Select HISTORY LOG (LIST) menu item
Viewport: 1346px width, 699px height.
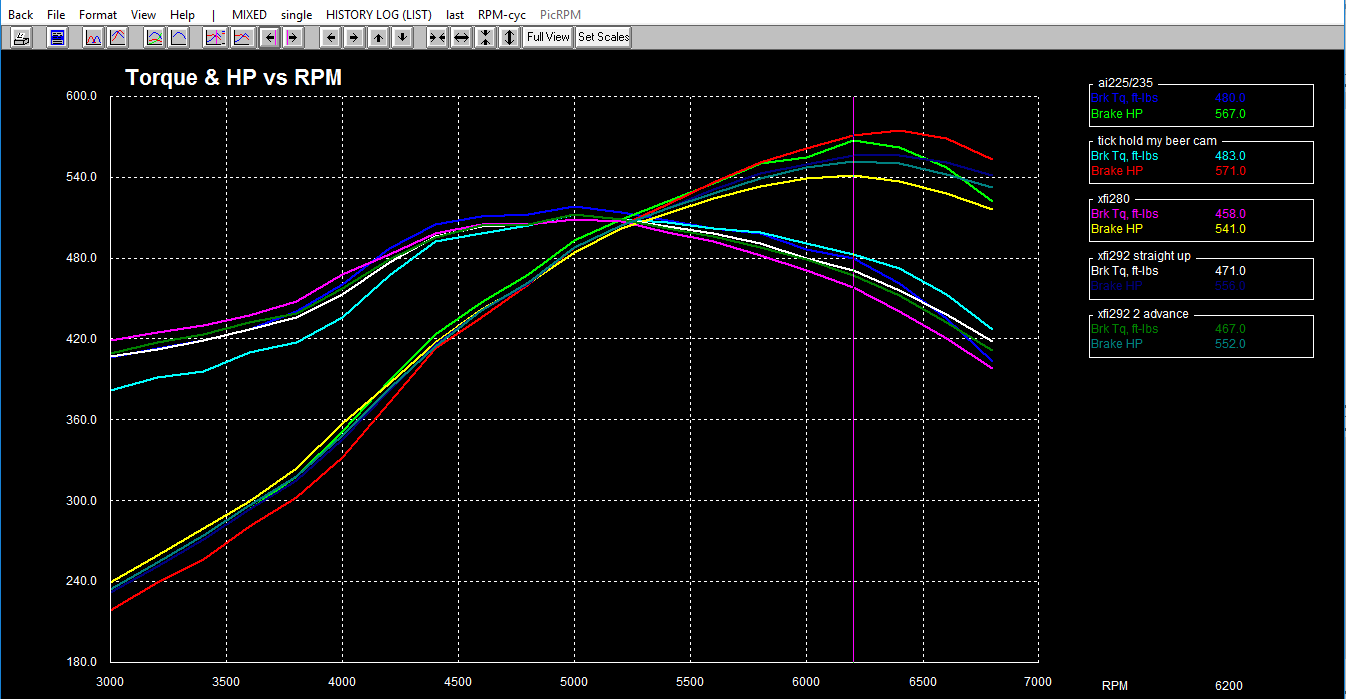click(x=379, y=15)
